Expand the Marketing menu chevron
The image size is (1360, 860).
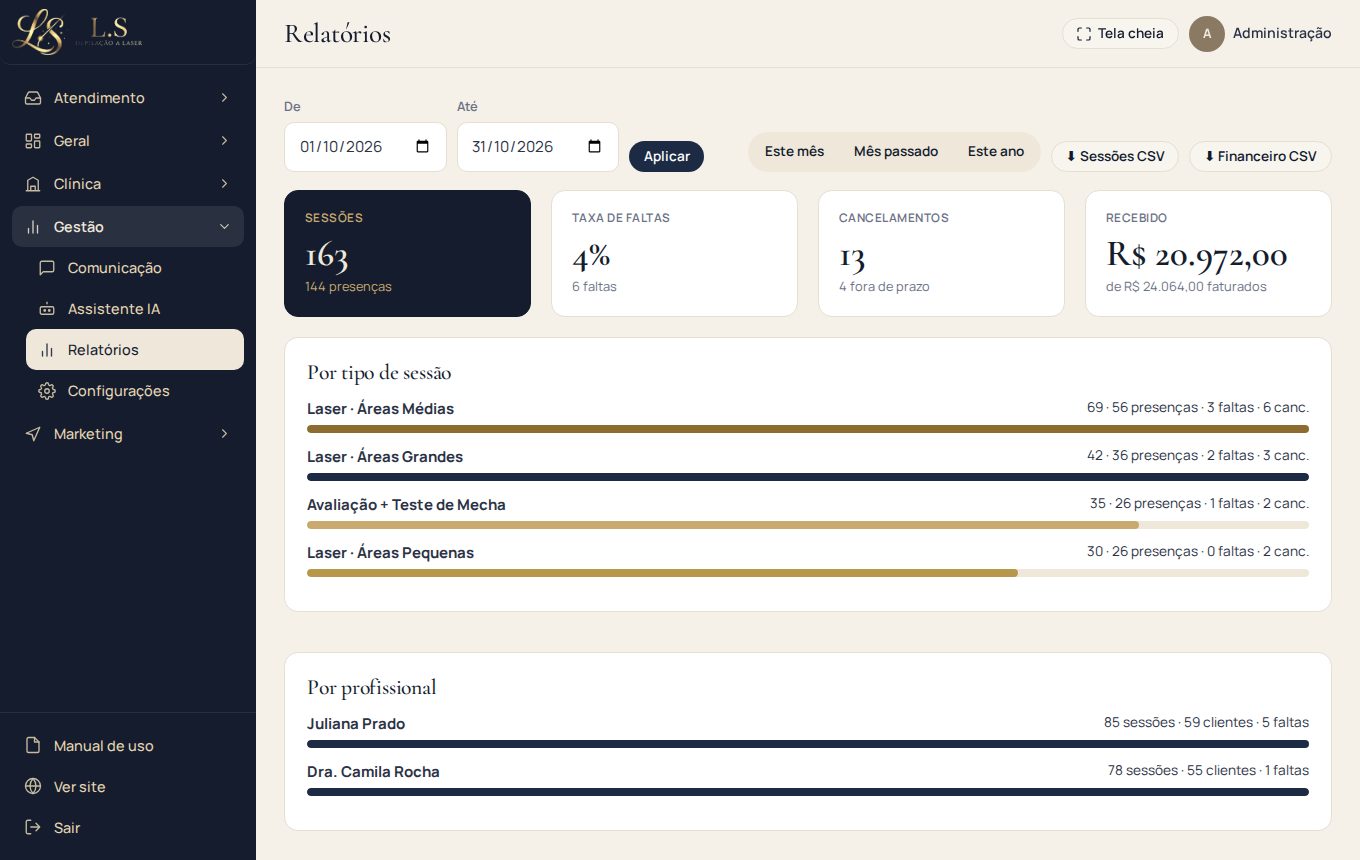pyautogui.click(x=224, y=434)
